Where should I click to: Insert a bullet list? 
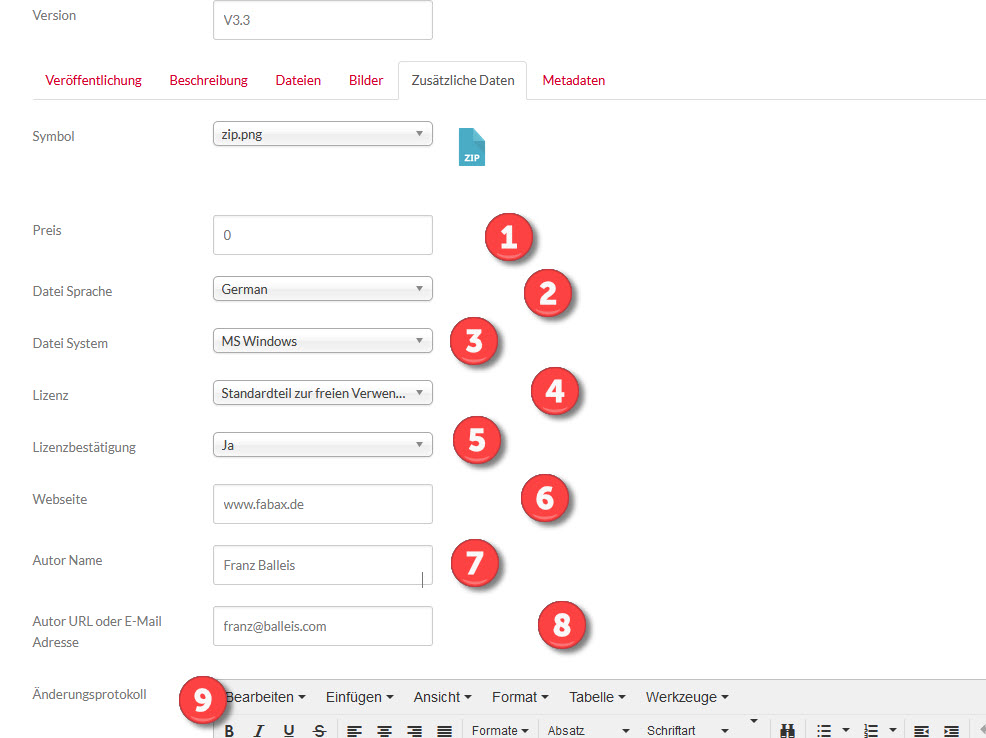pyautogui.click(x=824, y=730)
